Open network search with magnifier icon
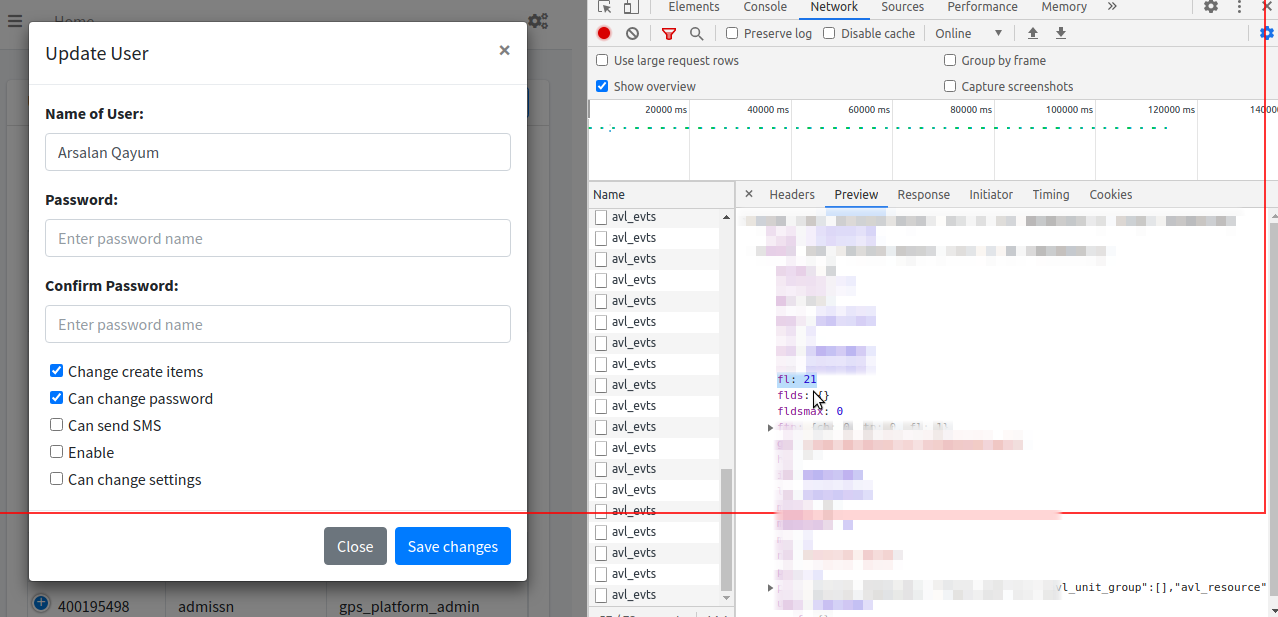Screen dimensions: 1278x617 click(696, 33)
